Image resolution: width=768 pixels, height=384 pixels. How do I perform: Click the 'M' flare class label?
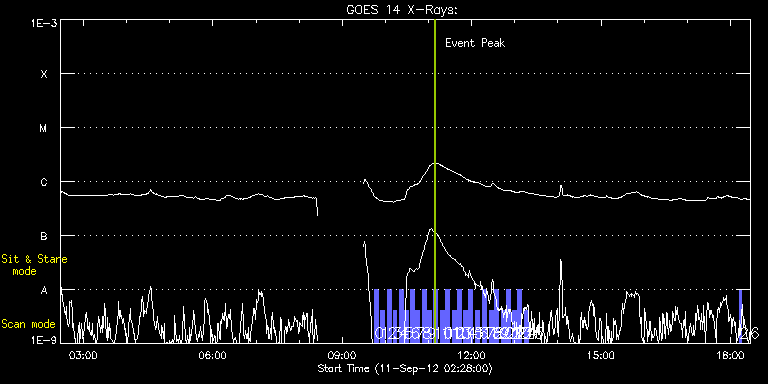44,128
